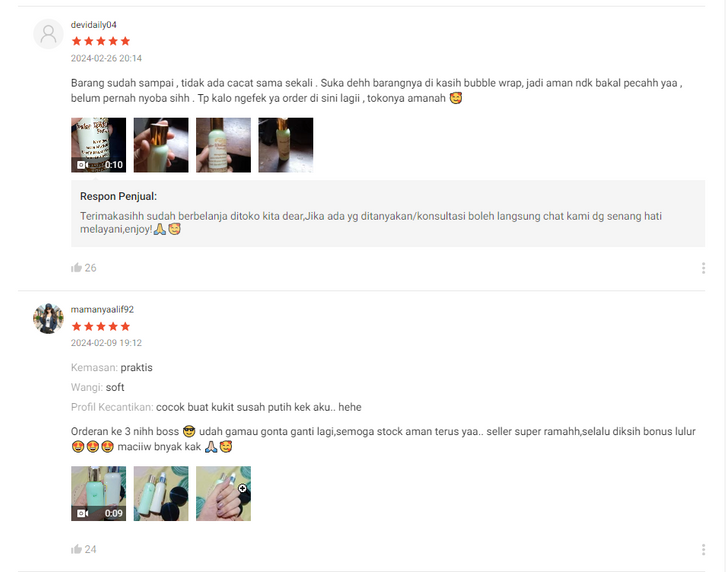Open mamanyaalif92's second photo with two bottles

click(161, 493)
